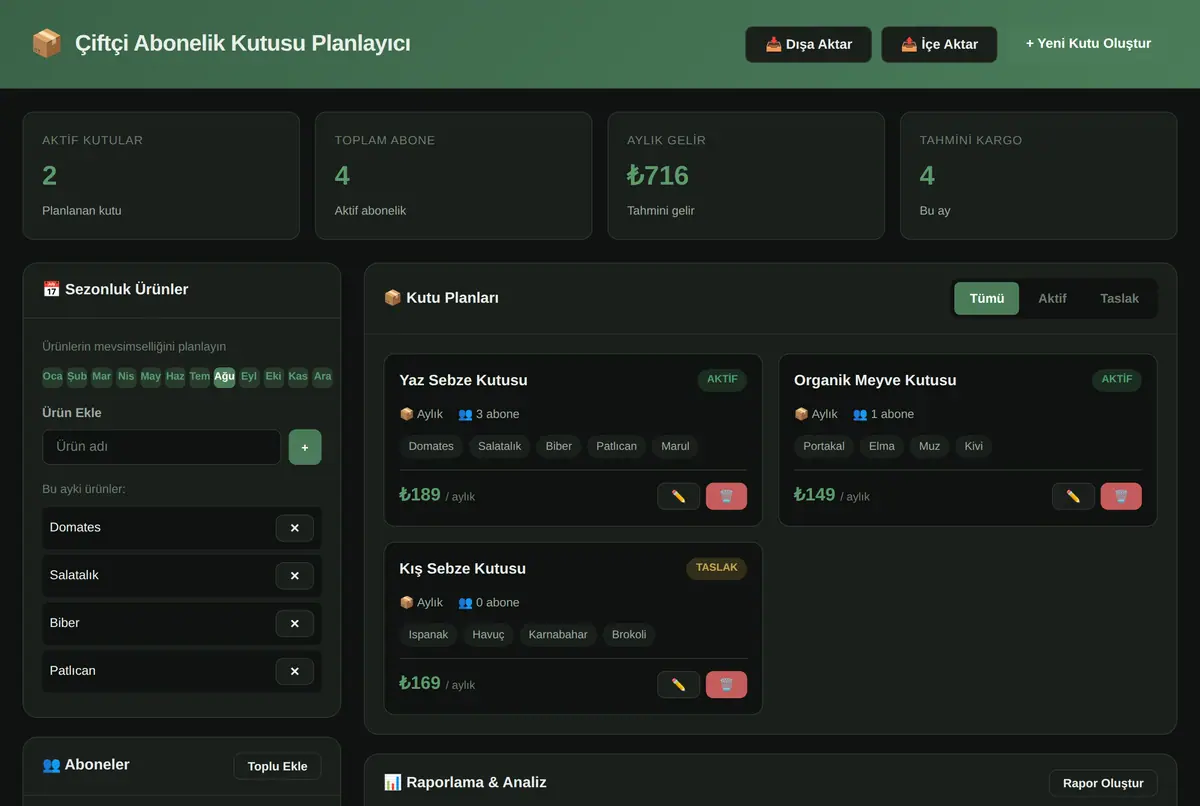Remove Biber from this month's products
This screenshot has height=806, width=1200.
294,623
